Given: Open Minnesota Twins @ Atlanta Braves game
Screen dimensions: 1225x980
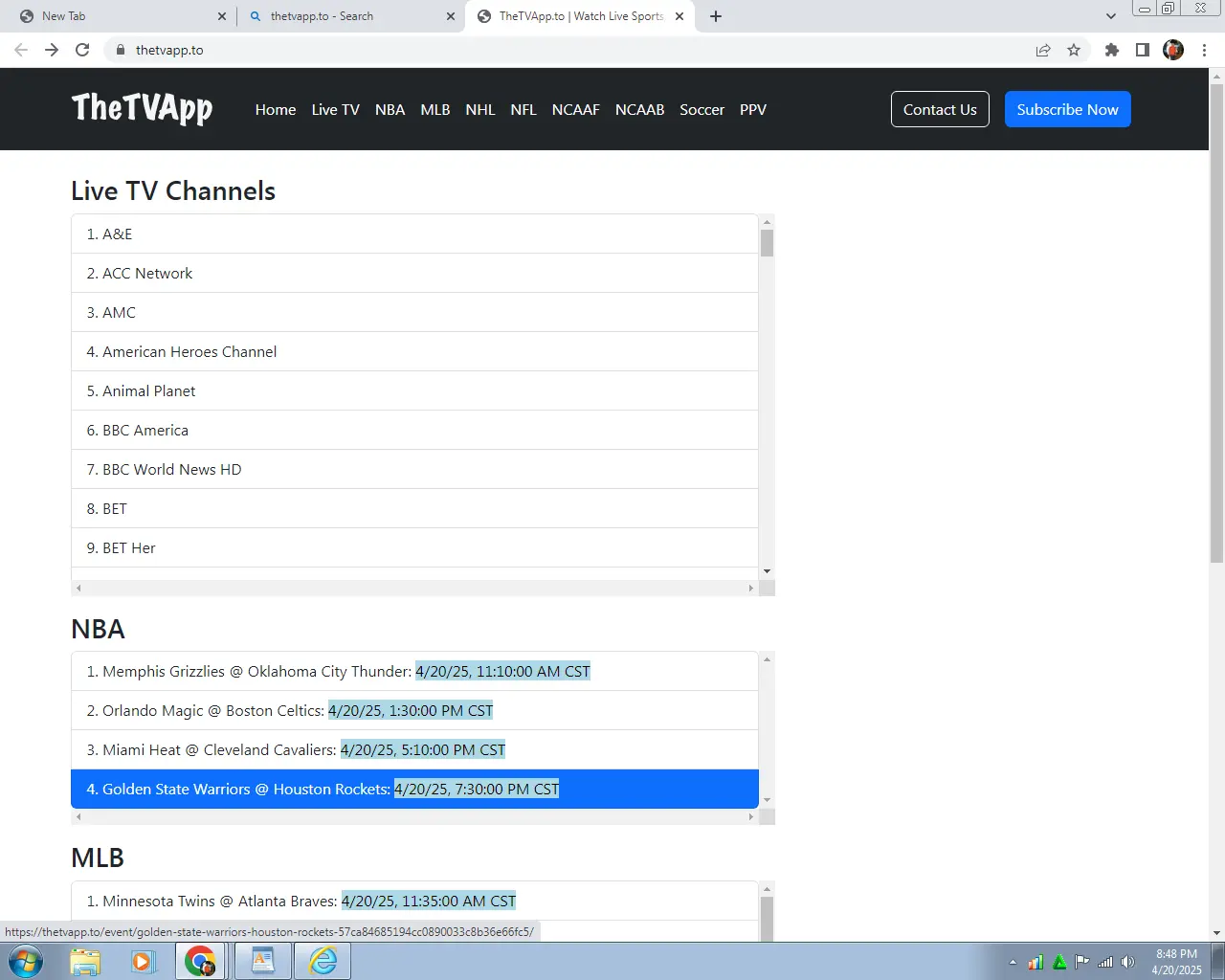Looking at the screenshot, I should point(414,901).
